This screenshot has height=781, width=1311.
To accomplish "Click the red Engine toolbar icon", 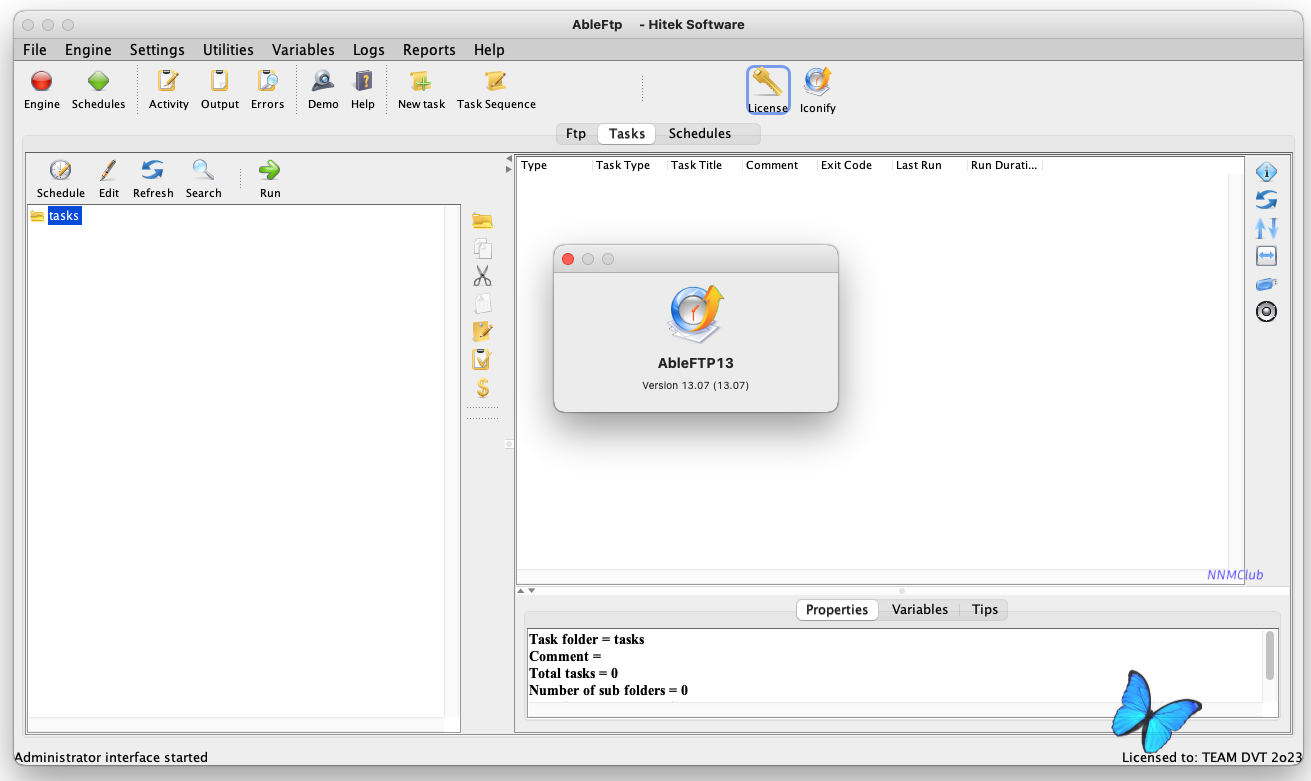I will pos(42,82).
